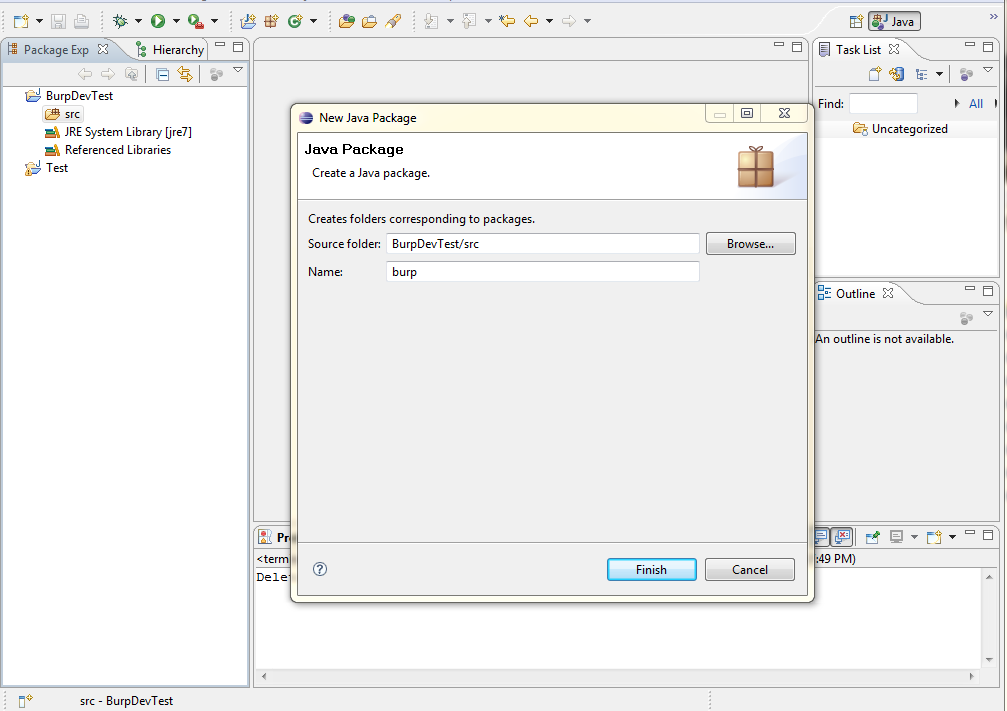Image resolution: width=1007 pixels, height=711 pixels.
Task: Collapse All in Package Explorer
Action: (x=162, y=75)
